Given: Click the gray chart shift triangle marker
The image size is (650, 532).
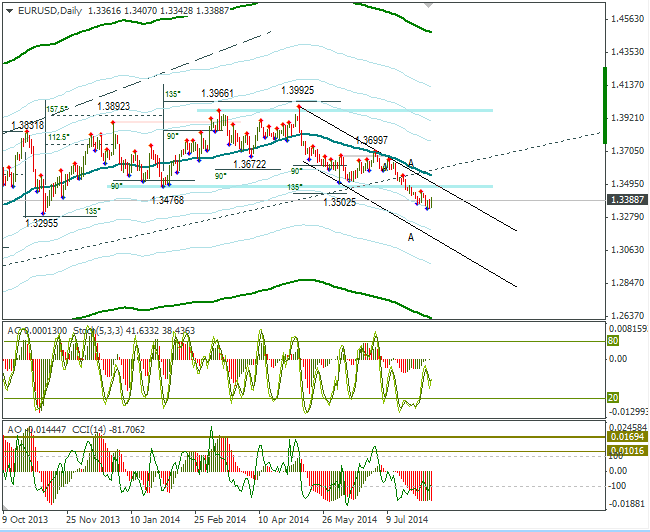Looking at the screenshot, I should 429,5.
